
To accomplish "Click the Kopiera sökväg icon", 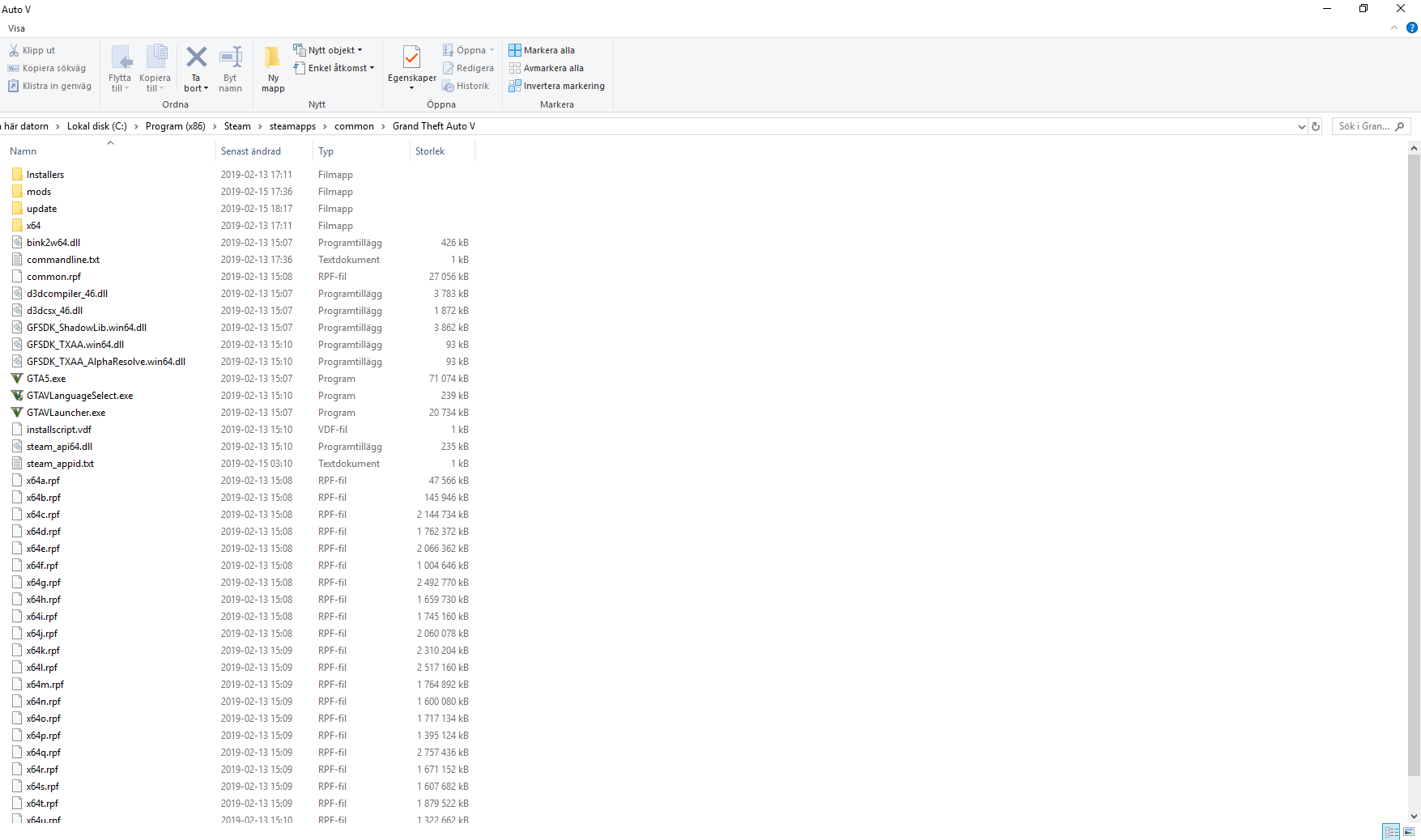I will (x=14, y=68).
